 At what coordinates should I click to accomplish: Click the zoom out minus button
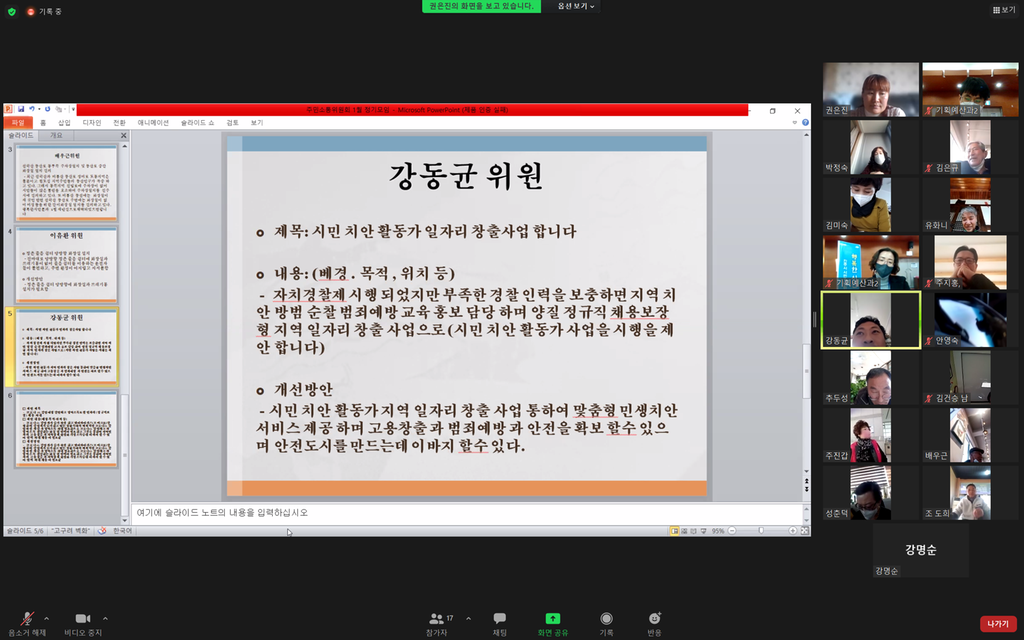[732, 531]
